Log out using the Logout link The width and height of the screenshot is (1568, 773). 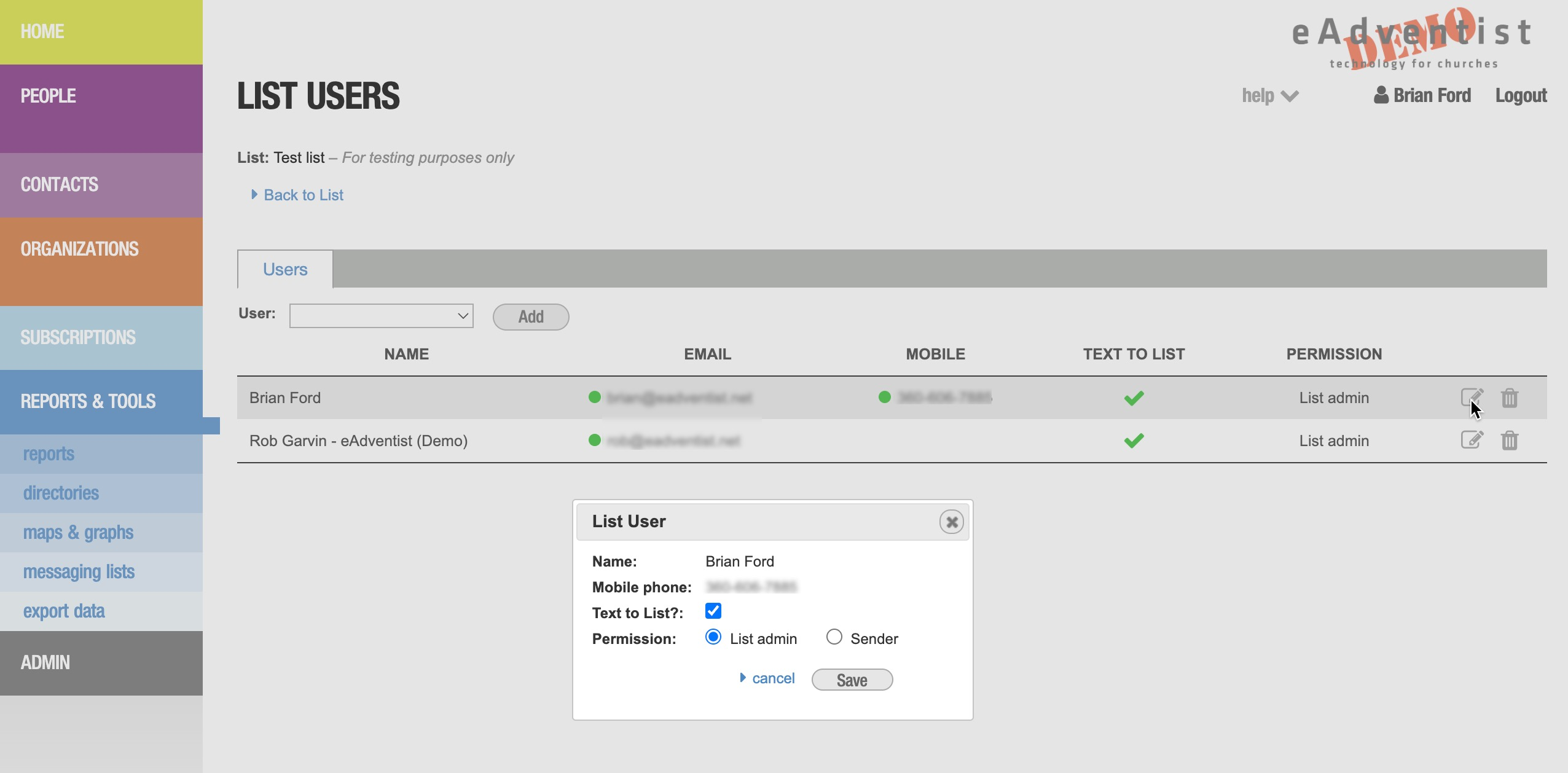click(1521, 96)
